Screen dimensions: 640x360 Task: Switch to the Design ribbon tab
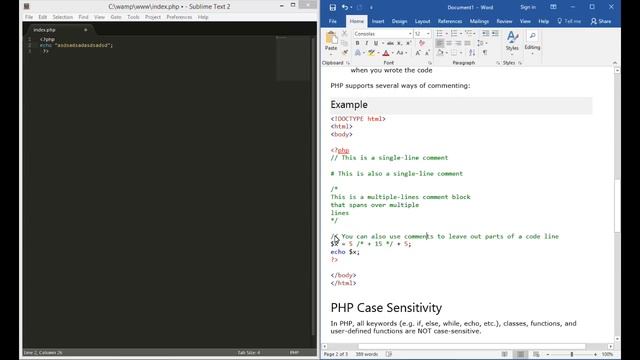(400, 21)
